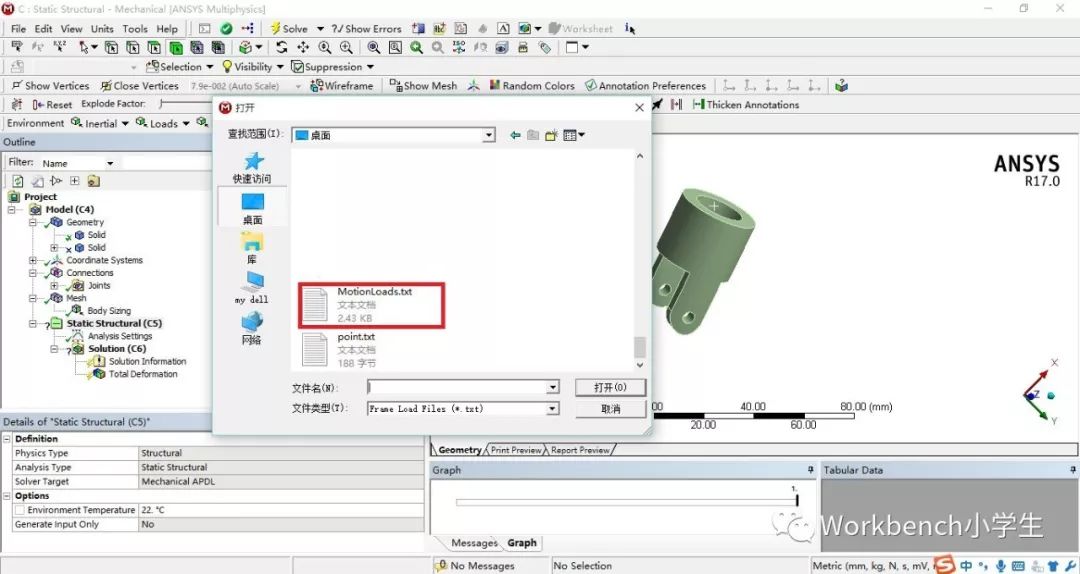Open Annotation Preferences
The width and height of the screenshot is (1080, 574).
click(645, 85)
